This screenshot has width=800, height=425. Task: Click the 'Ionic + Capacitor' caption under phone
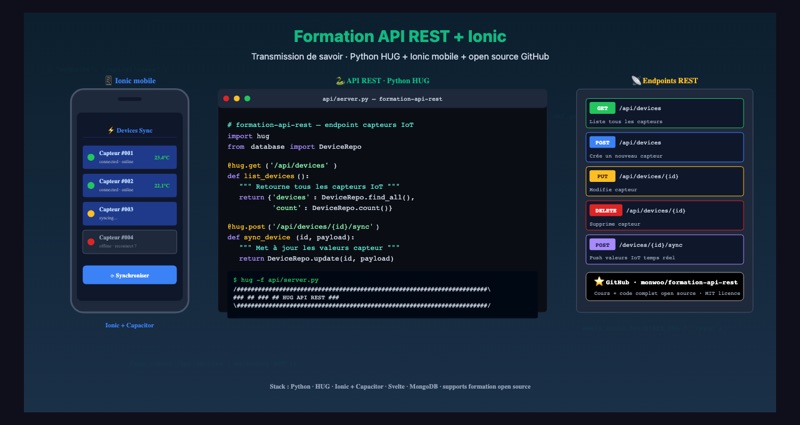[130, 325]
